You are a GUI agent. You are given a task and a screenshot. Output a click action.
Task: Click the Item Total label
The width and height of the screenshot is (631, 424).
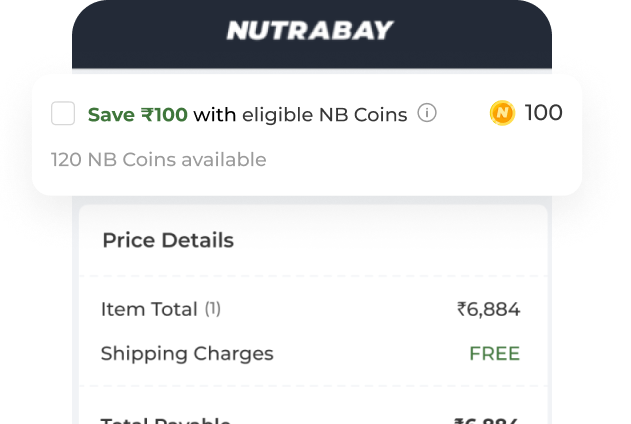149,309
